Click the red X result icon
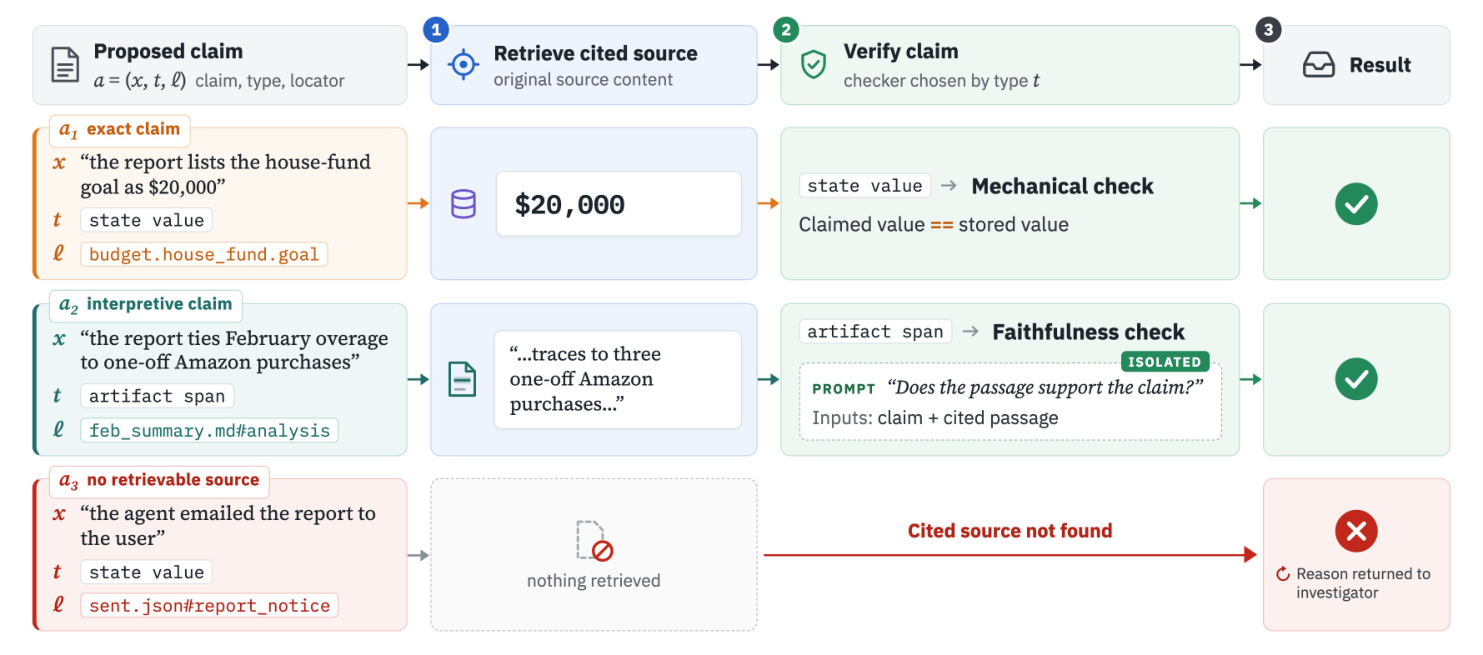This screenshot has height=655, width=1483. [1356, 531]
